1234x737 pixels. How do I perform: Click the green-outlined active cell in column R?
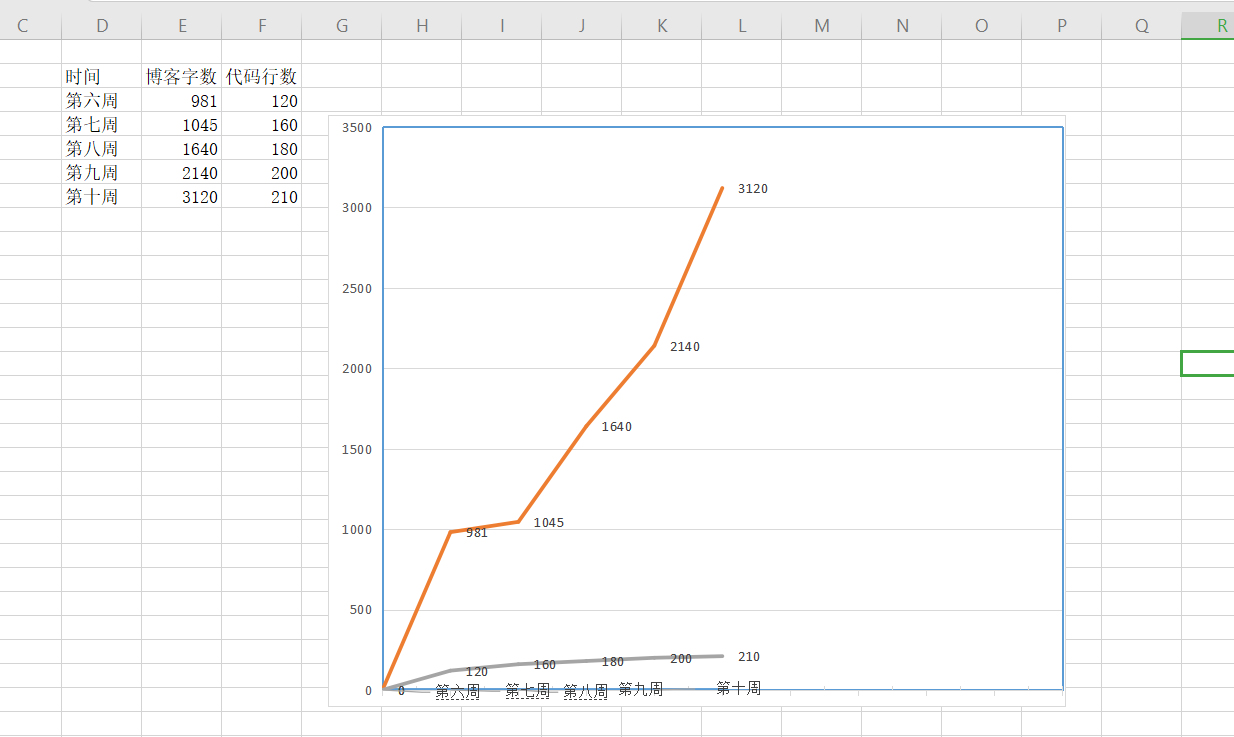1208,364
